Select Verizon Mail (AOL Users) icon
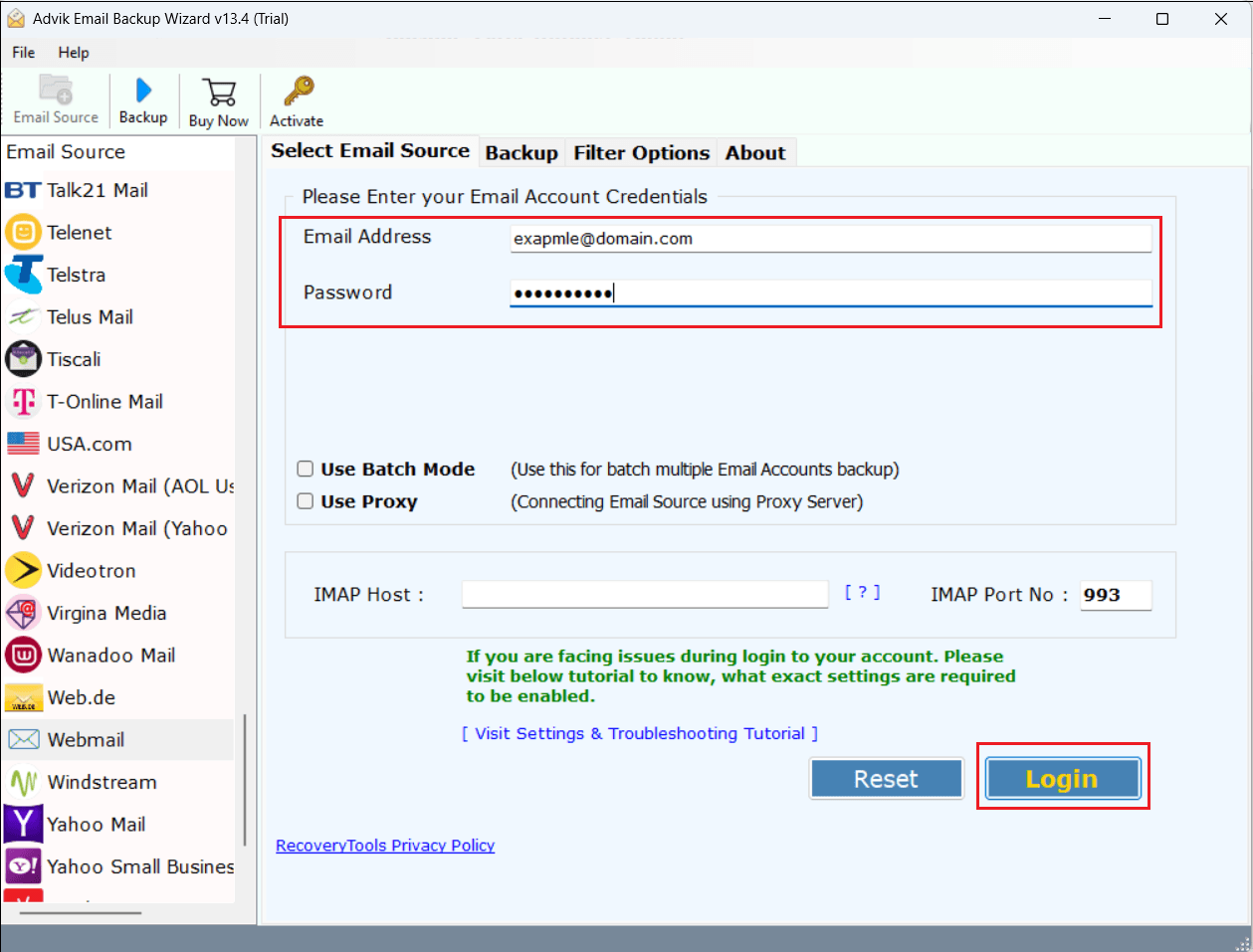The image size is (1253, 952). pos(23,486)
